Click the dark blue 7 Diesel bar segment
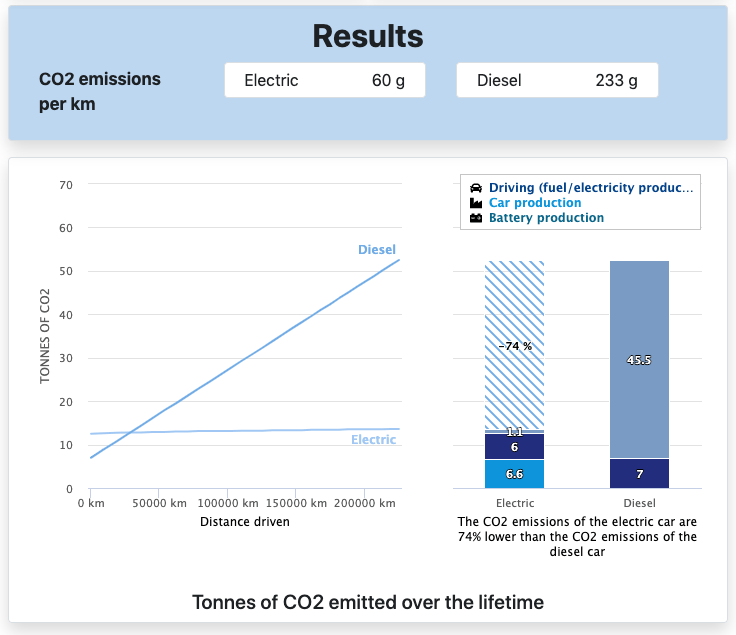 (x=639, y=474)
